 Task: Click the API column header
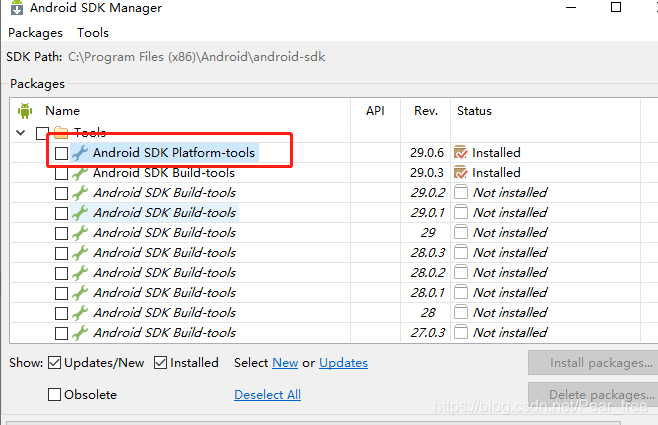(375, 111)
